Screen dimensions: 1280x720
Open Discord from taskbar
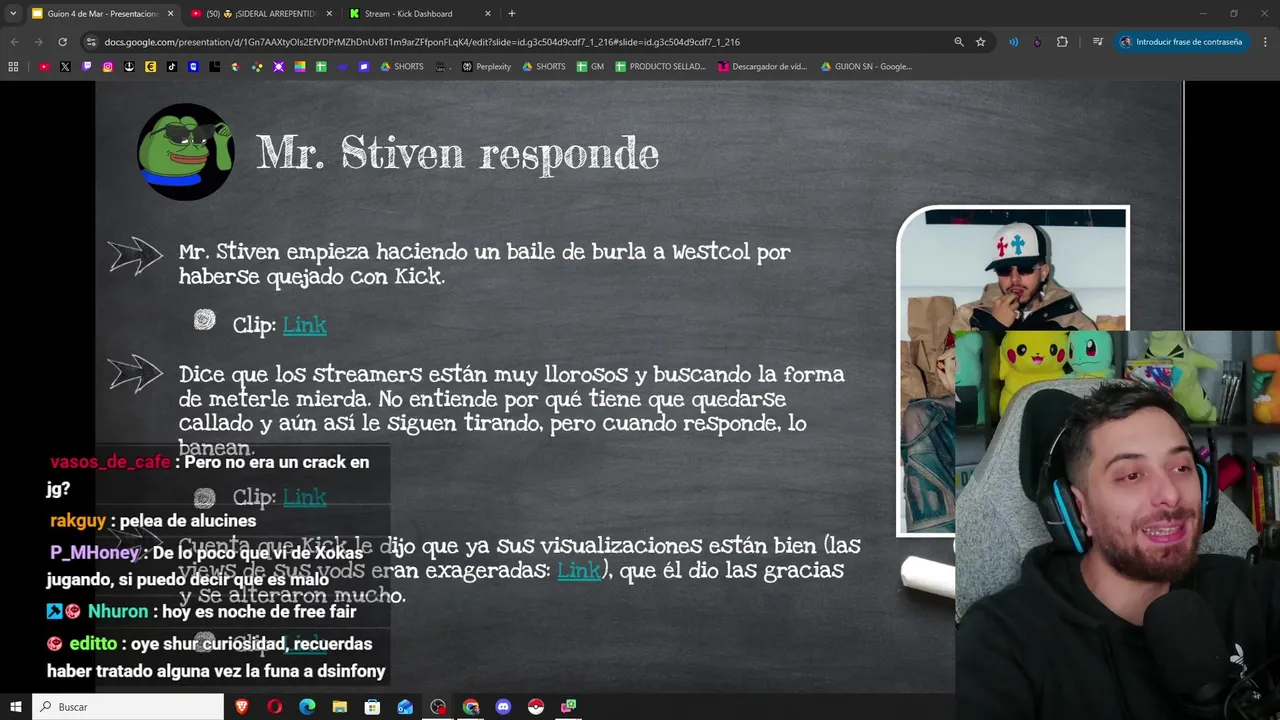coord(503,707)
